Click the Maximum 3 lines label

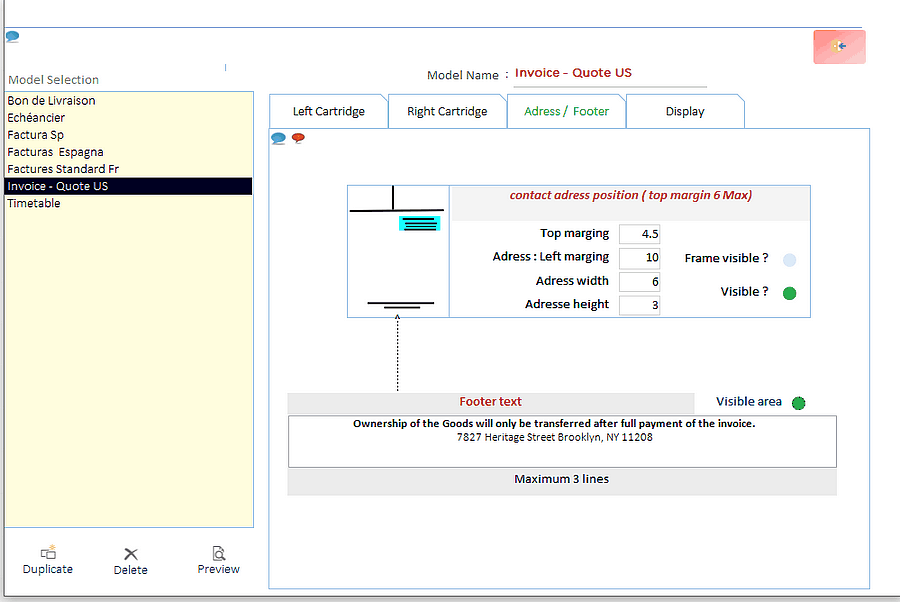point(561,479)
